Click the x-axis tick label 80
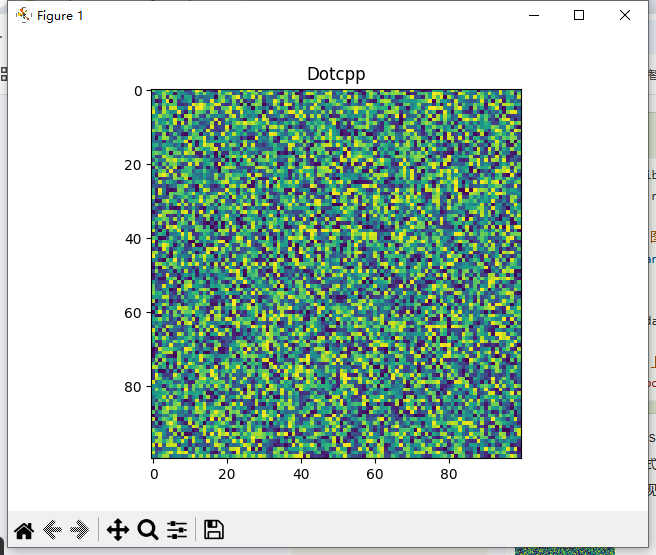 [x=448, y=474]
